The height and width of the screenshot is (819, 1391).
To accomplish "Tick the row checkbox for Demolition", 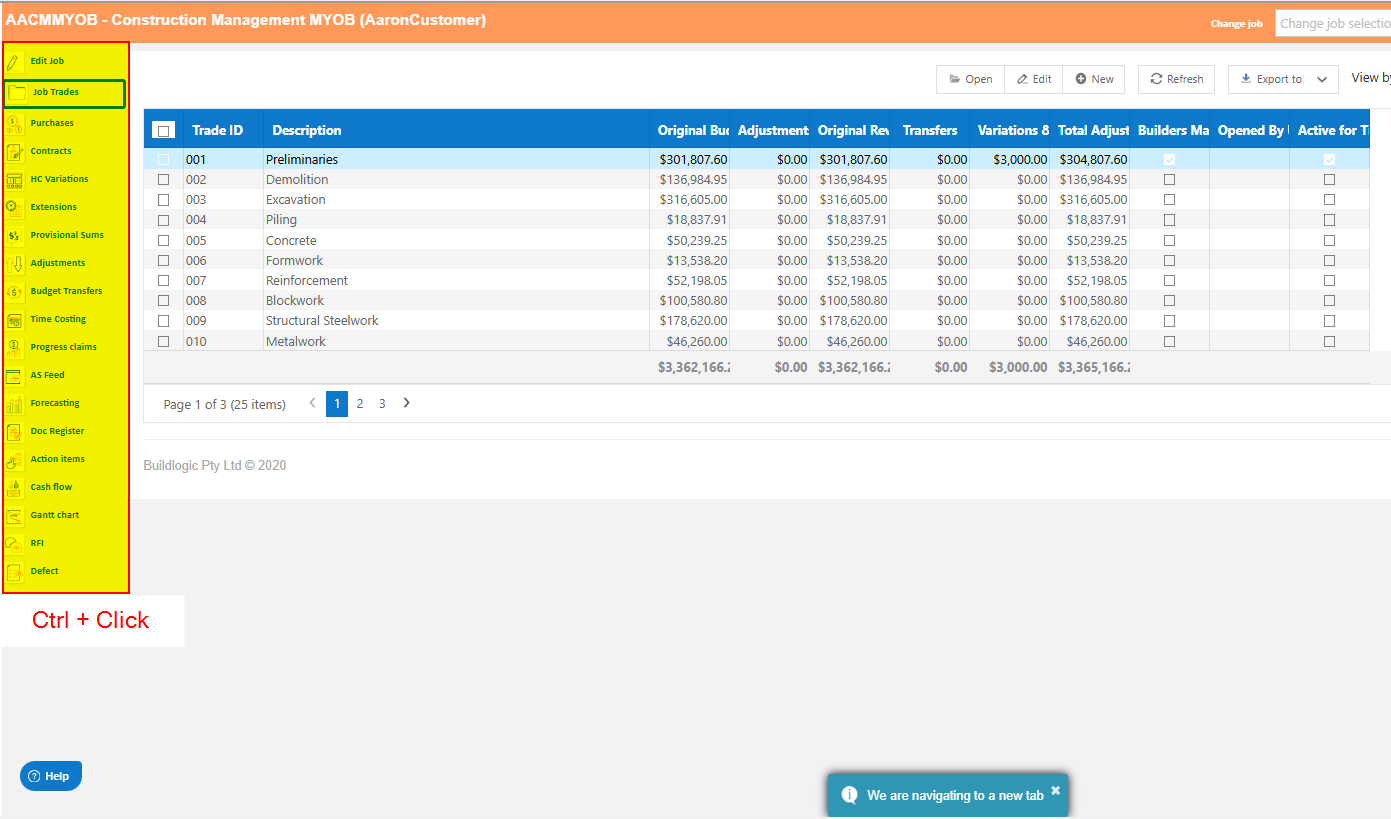I will click(164, 180).
